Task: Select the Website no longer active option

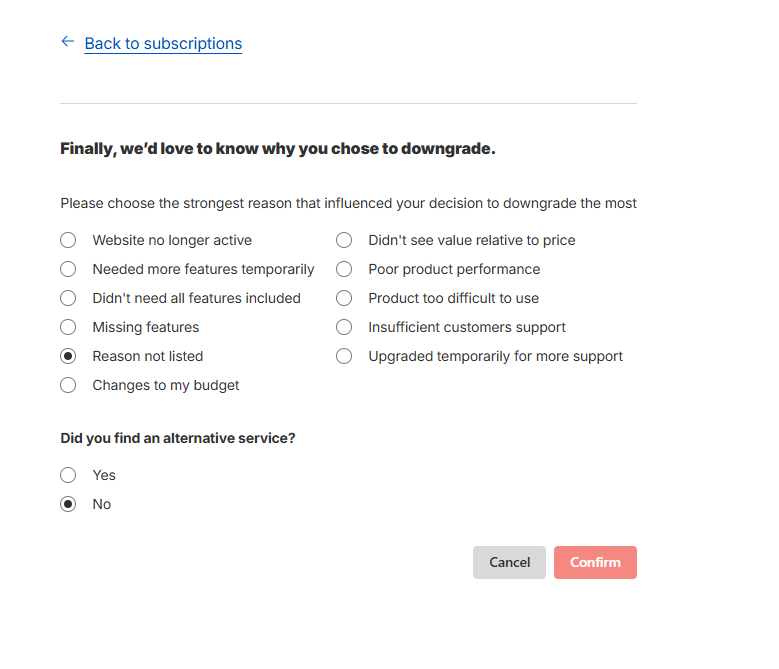Action: pyautogui.click(x=68, y=240)
